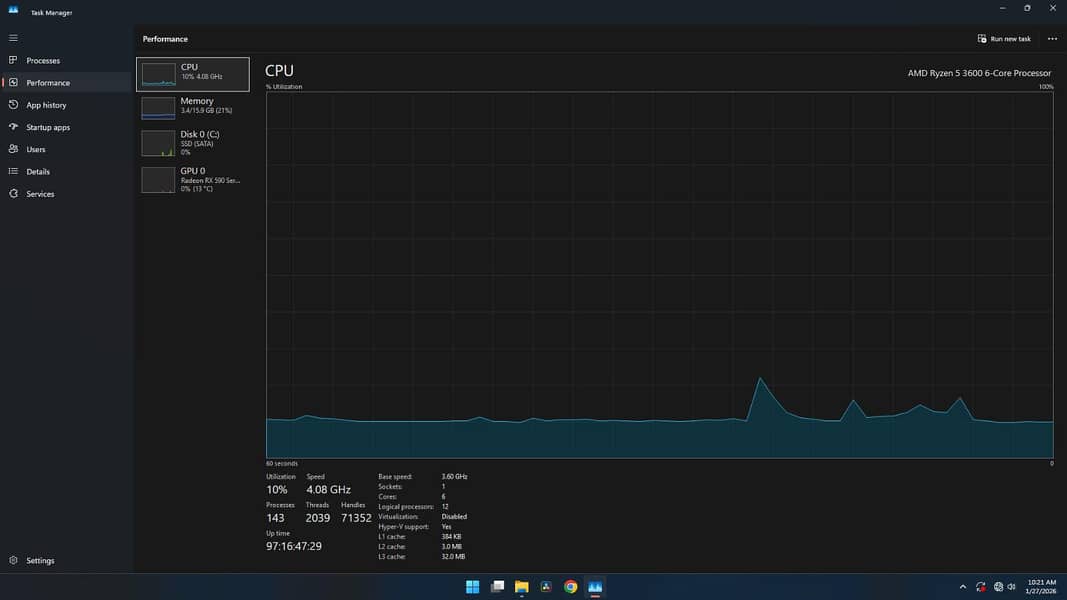Open the Users page
This screenshot has height=600, width=1067.
[36, 149]
